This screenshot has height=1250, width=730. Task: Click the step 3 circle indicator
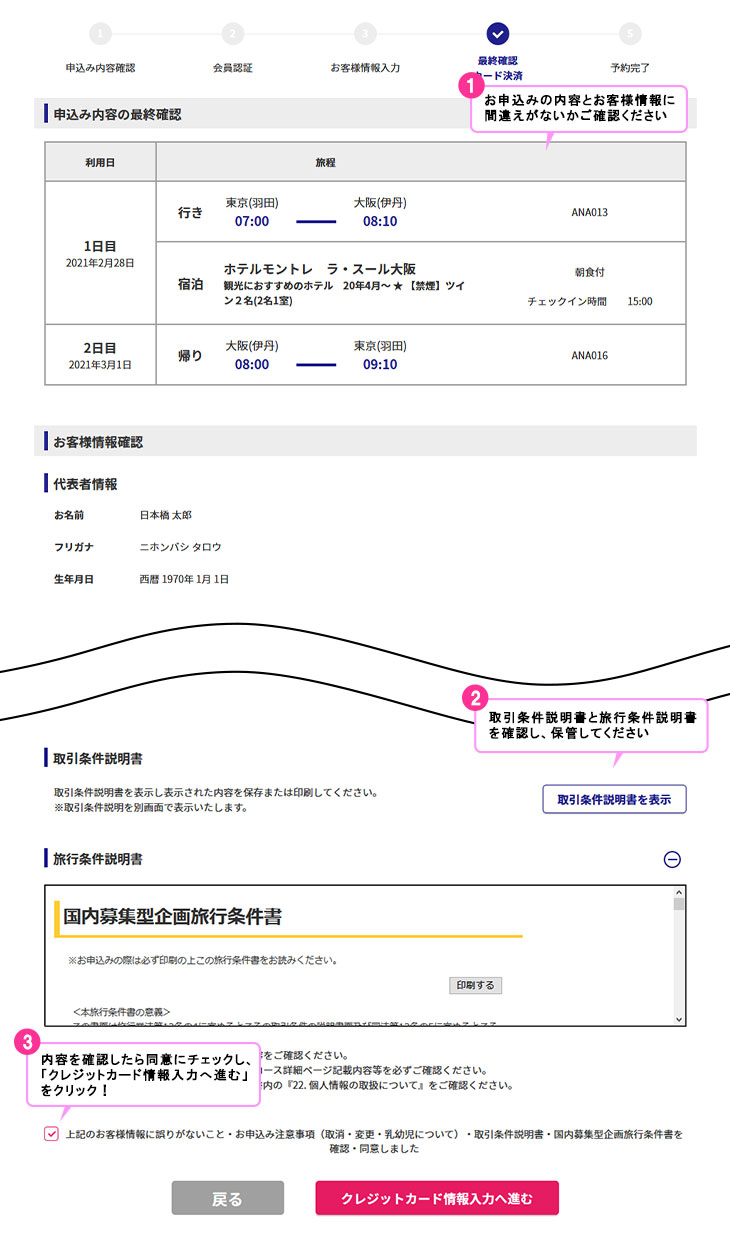[x=366, y=34]
